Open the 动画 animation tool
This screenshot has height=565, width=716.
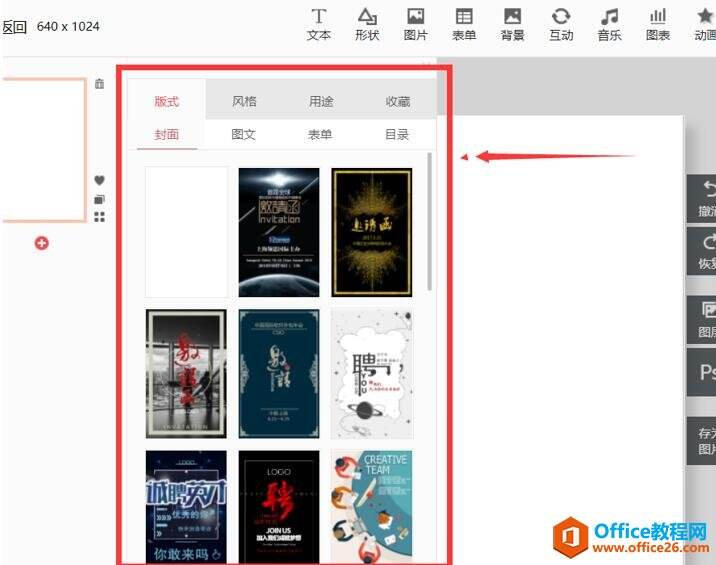point(705,25)
